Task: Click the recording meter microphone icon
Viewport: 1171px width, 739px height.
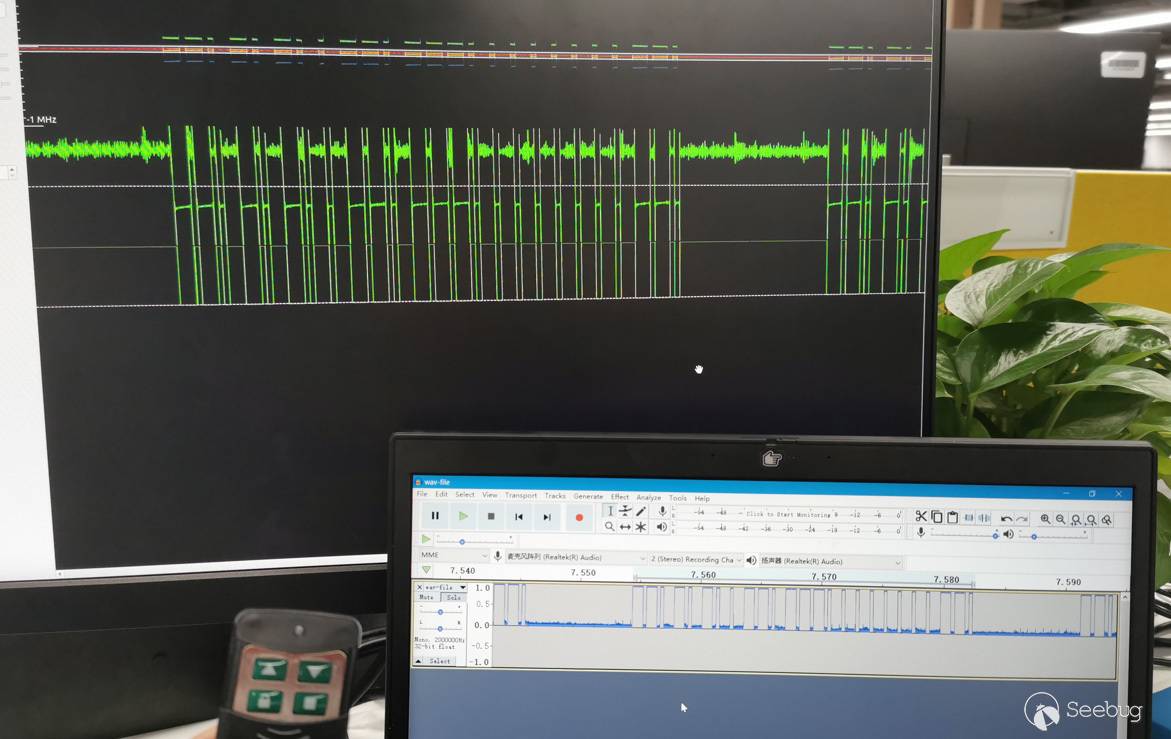Action: coord(662,511)
